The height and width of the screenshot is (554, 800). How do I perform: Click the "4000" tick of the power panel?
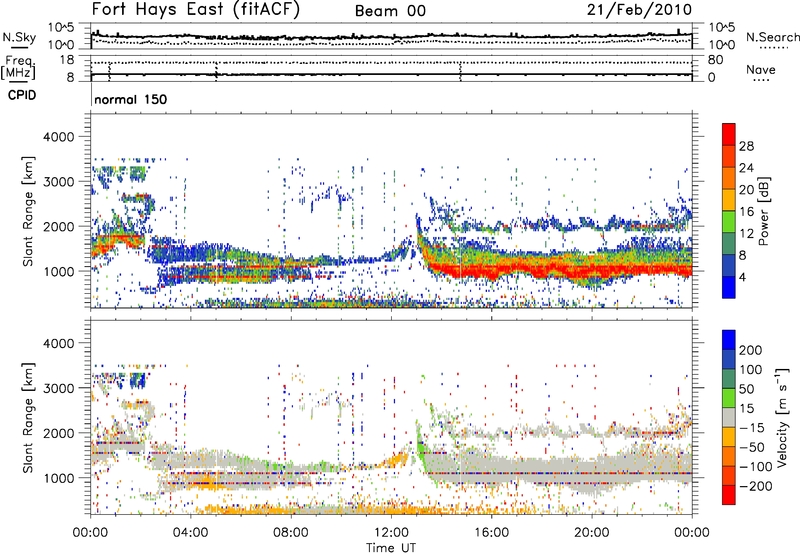click(59, 137)
